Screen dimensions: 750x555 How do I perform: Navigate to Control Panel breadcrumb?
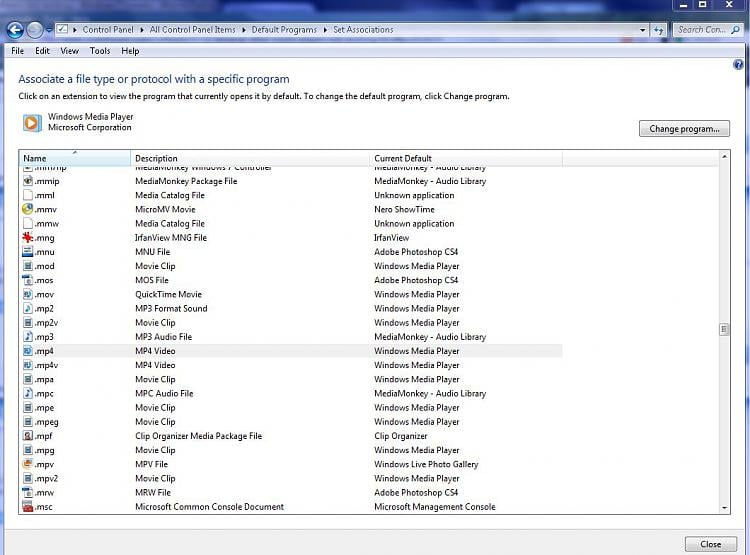point(108,30)
